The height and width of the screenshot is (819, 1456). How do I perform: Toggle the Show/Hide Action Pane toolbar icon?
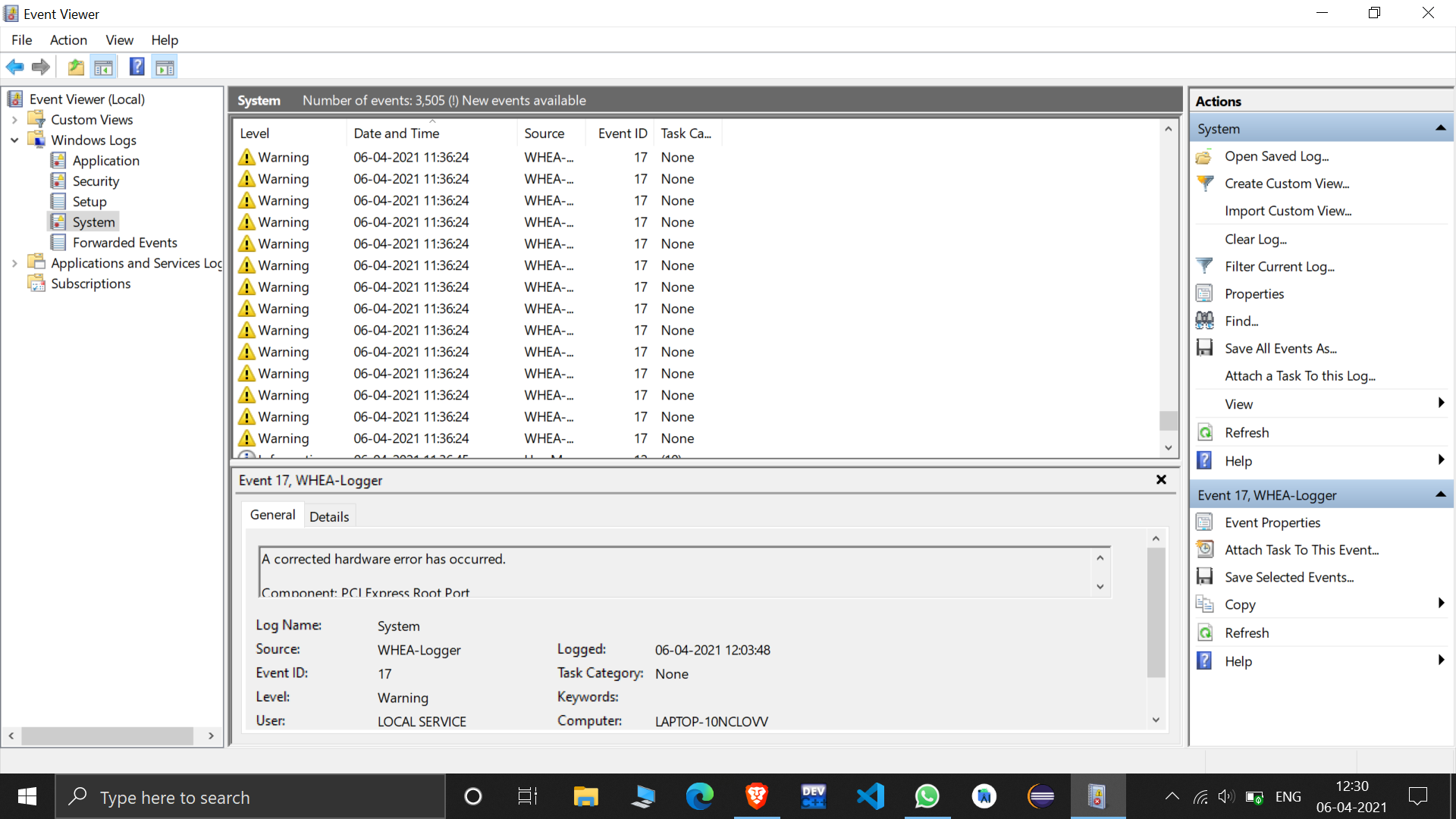(165, 67)
